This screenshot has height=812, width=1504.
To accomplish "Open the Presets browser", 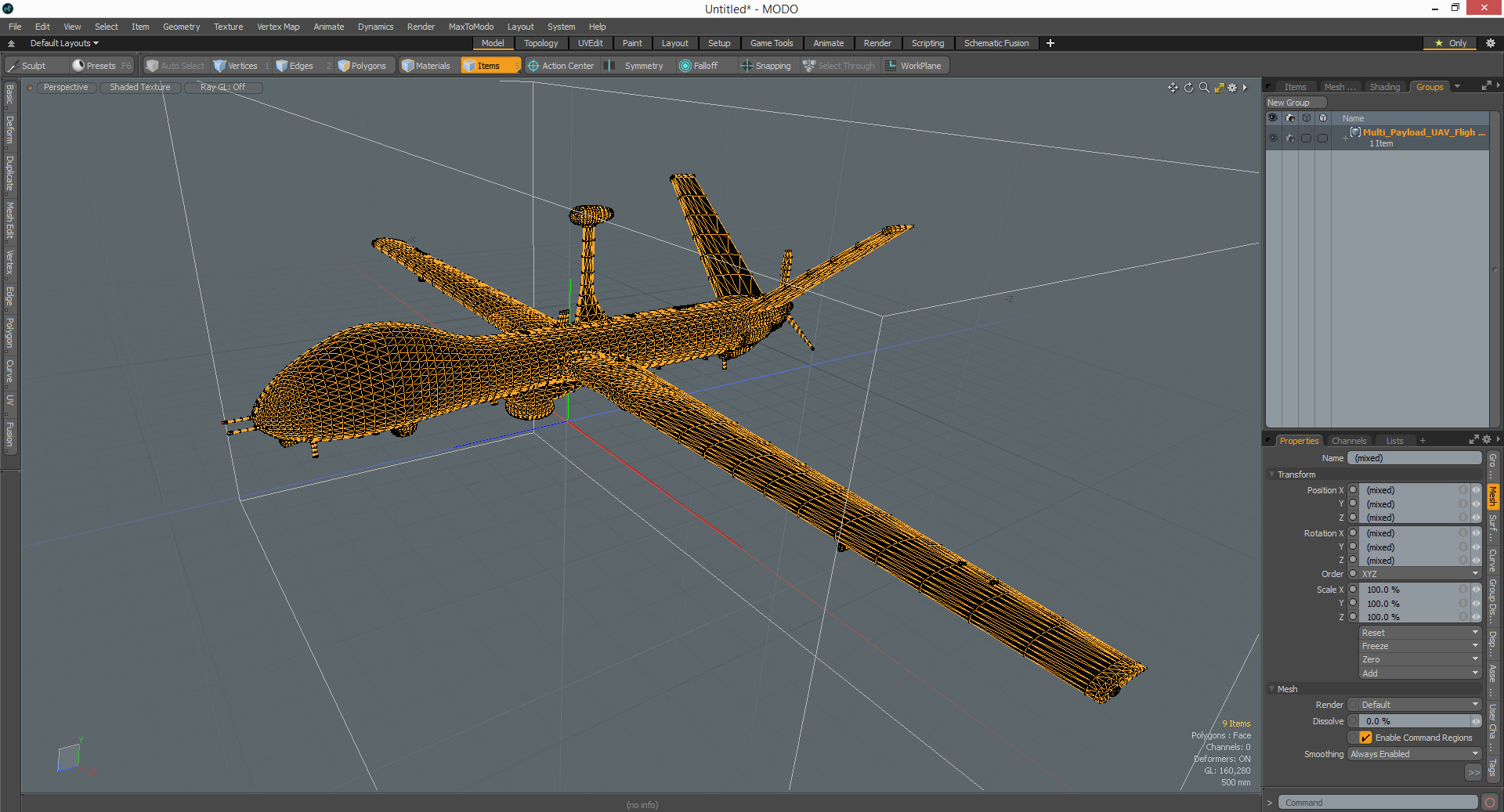I will pos(101,66).
